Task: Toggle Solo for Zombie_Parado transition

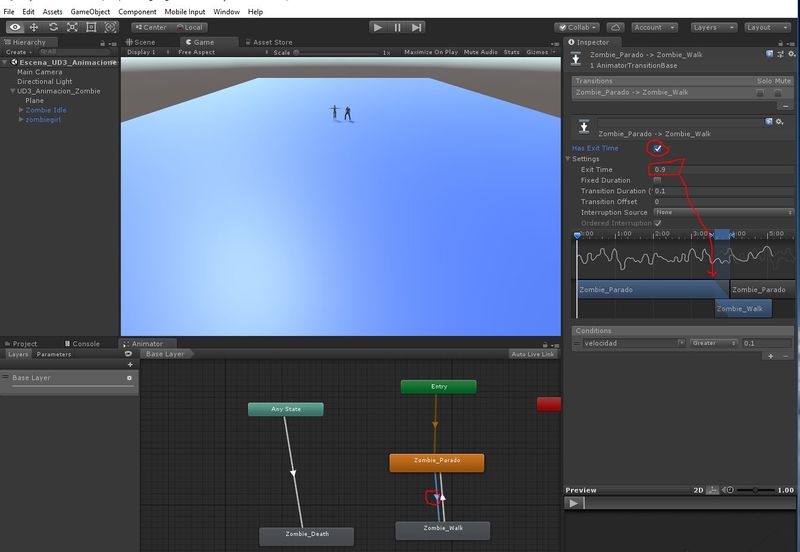Action: click(x=760, y=93)
